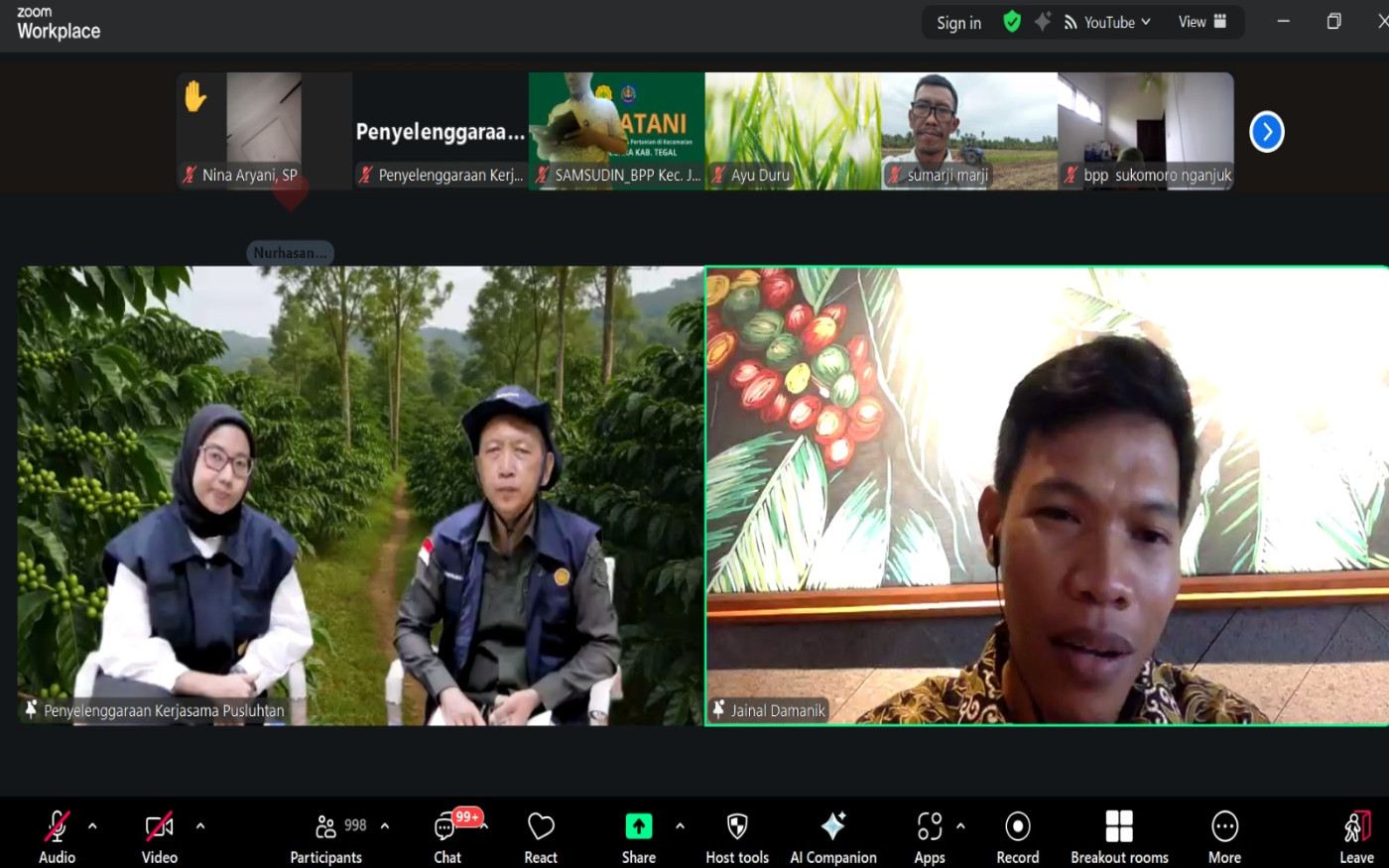Turn on the camera Video button
1389x868 pixels.
coord(159,837)
